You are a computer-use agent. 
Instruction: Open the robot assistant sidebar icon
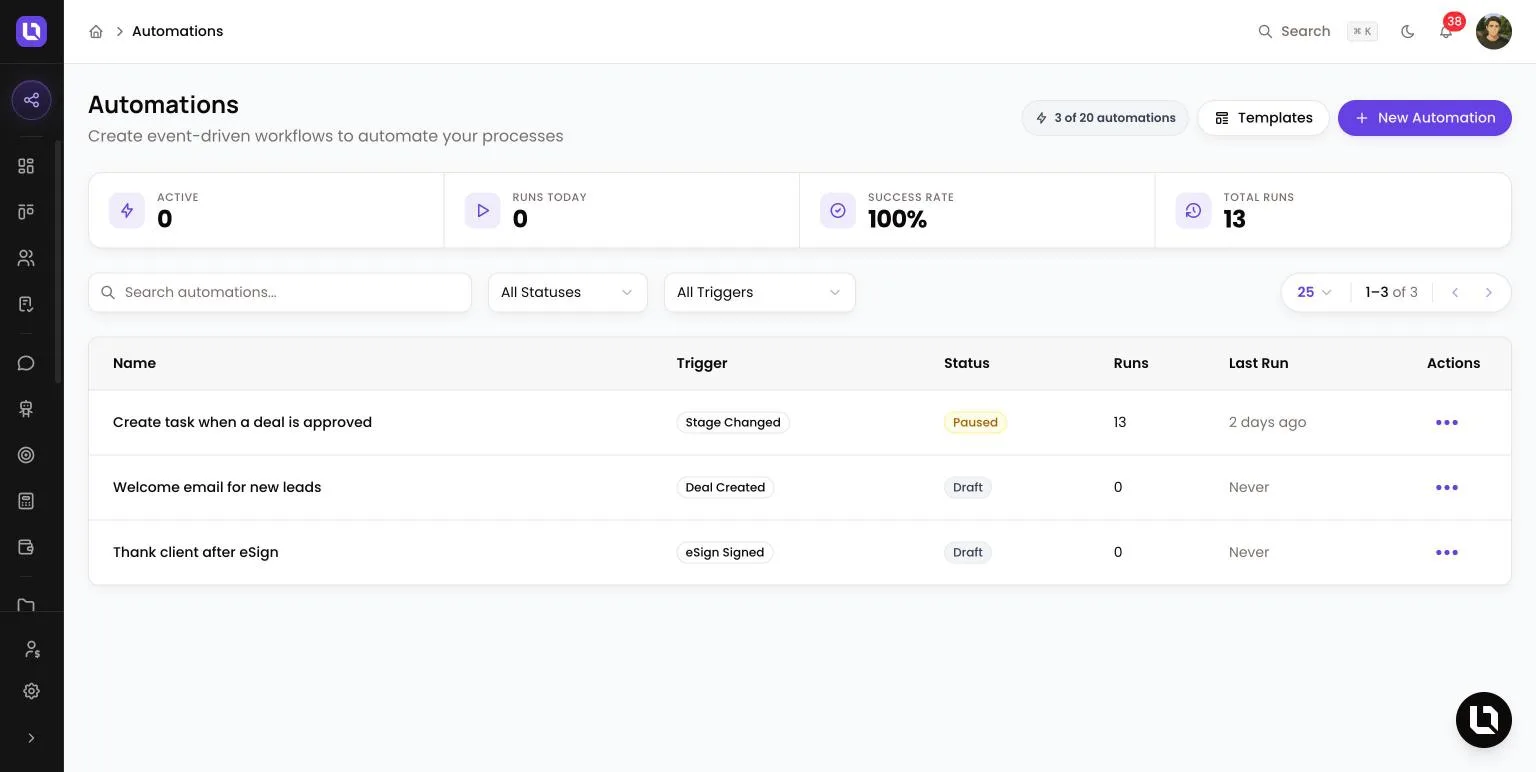pos(26,409)
